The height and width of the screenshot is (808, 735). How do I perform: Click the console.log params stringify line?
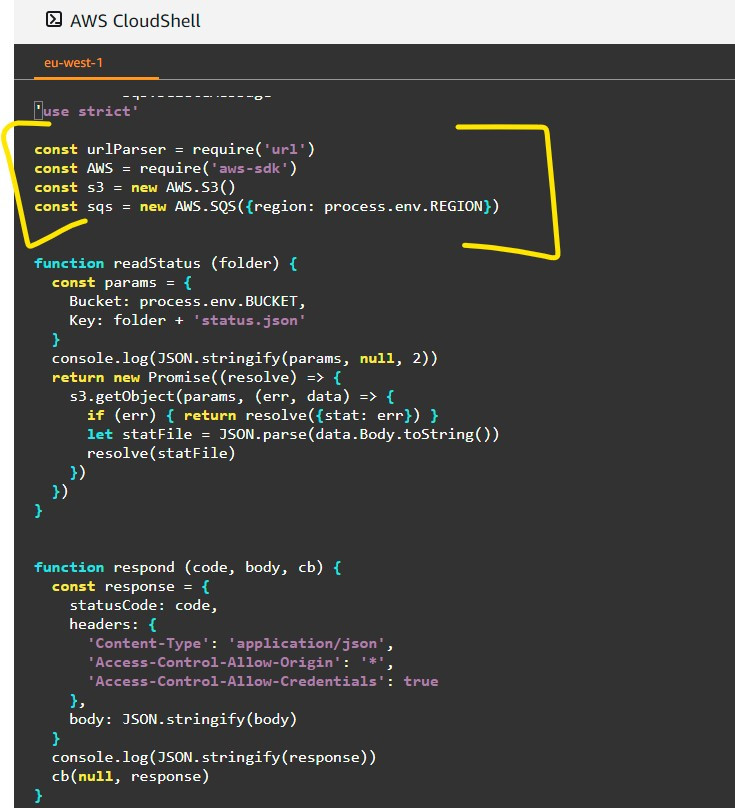pos(244,358)
